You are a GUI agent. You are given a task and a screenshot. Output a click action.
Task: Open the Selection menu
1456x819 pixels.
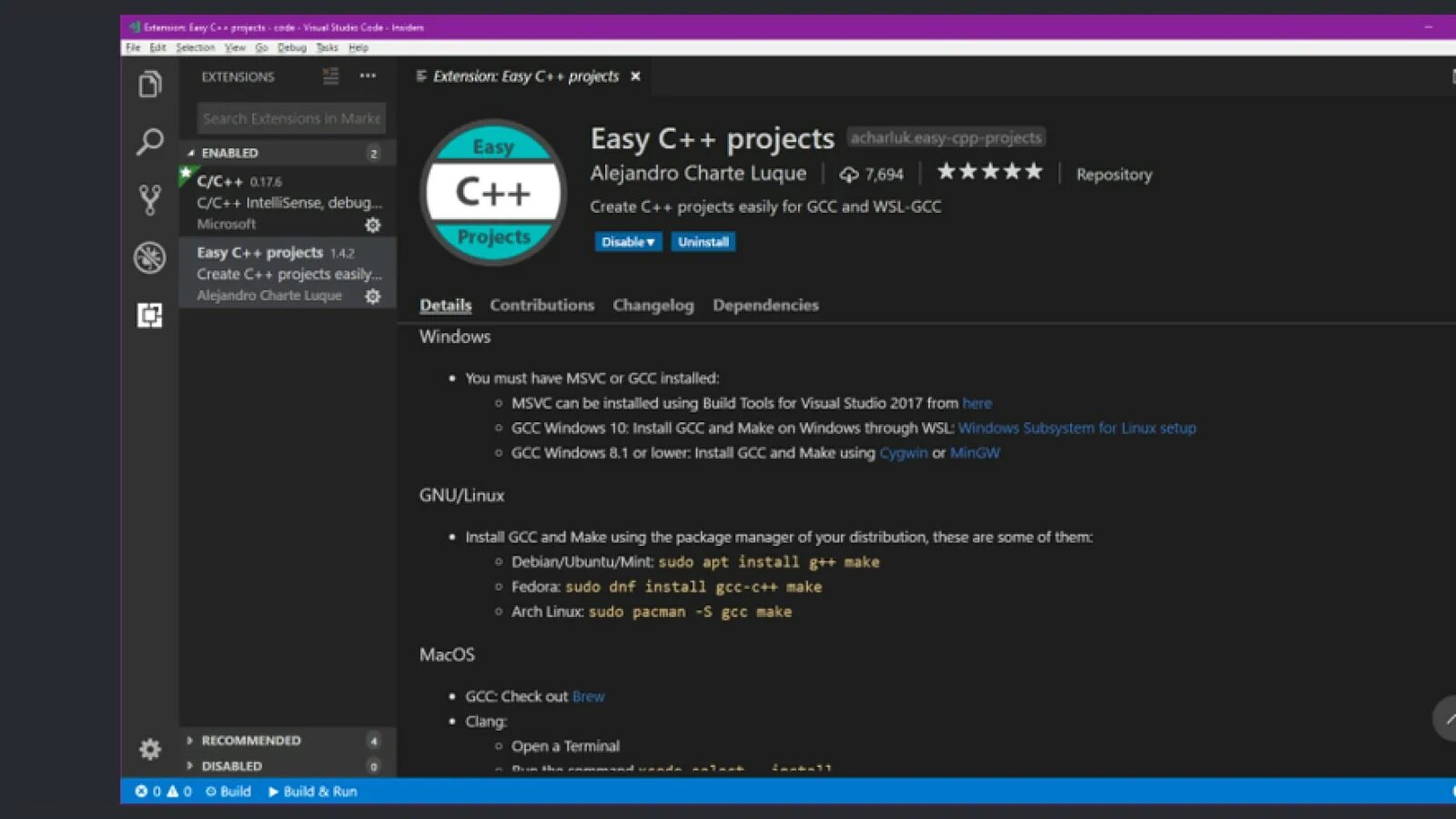click(196, 47)
